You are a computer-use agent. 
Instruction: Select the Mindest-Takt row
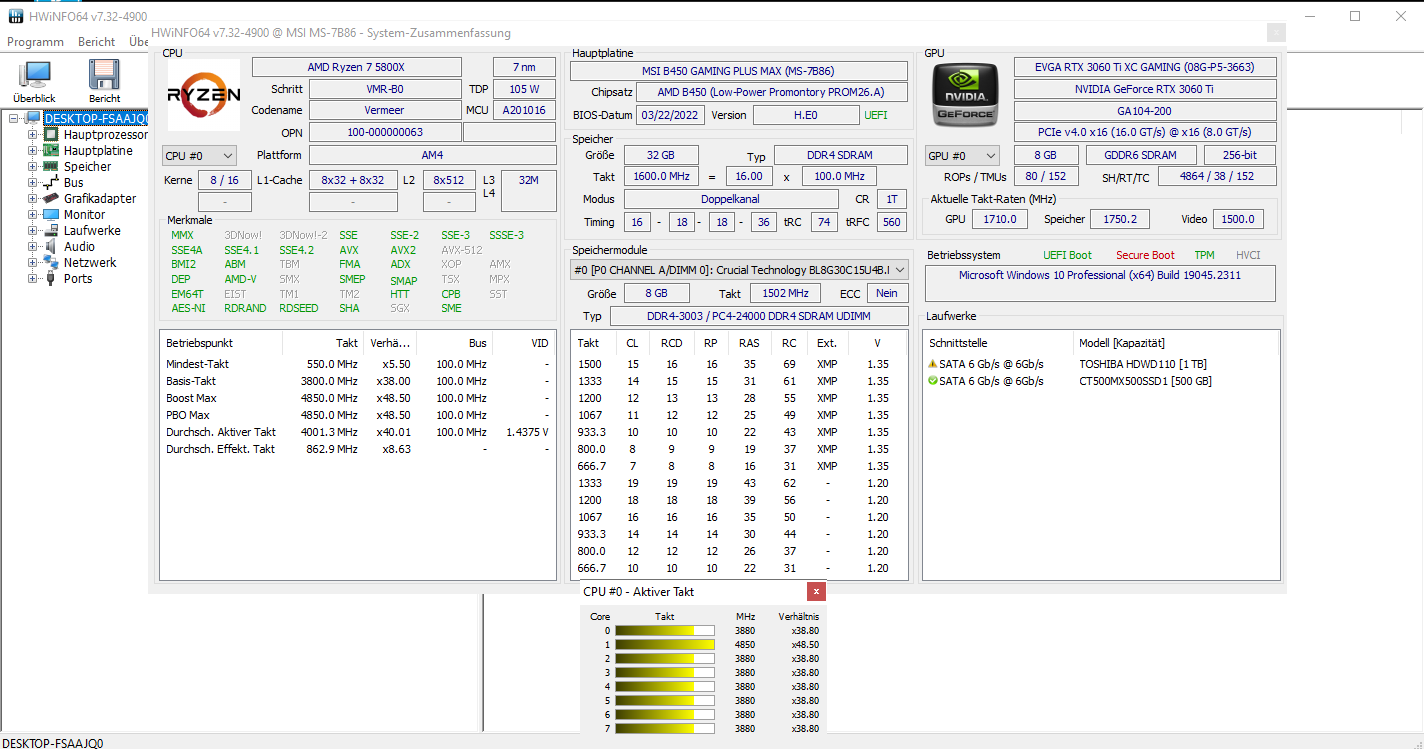pos(357,364)
